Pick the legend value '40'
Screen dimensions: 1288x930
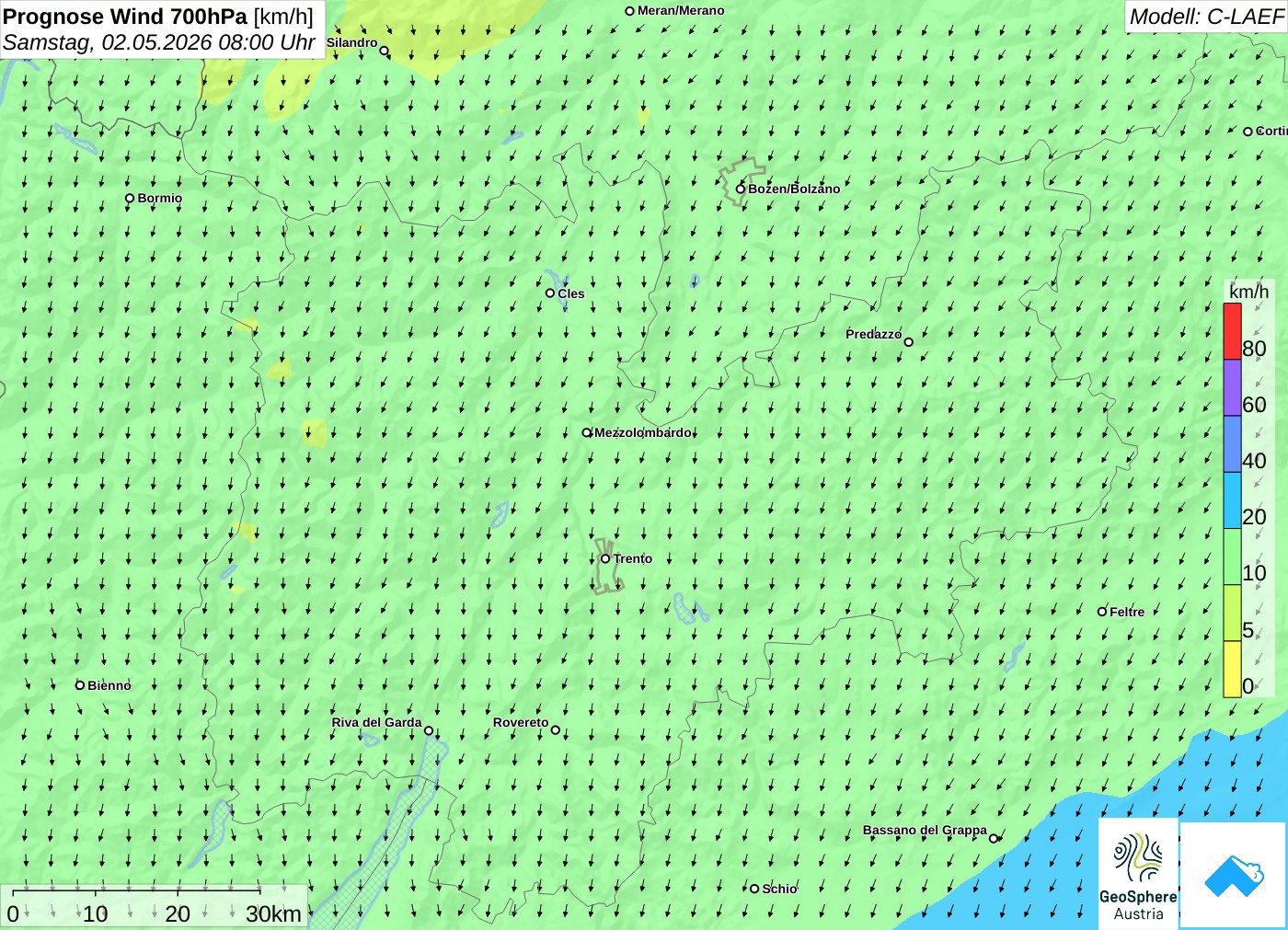tap(1254, 461)
